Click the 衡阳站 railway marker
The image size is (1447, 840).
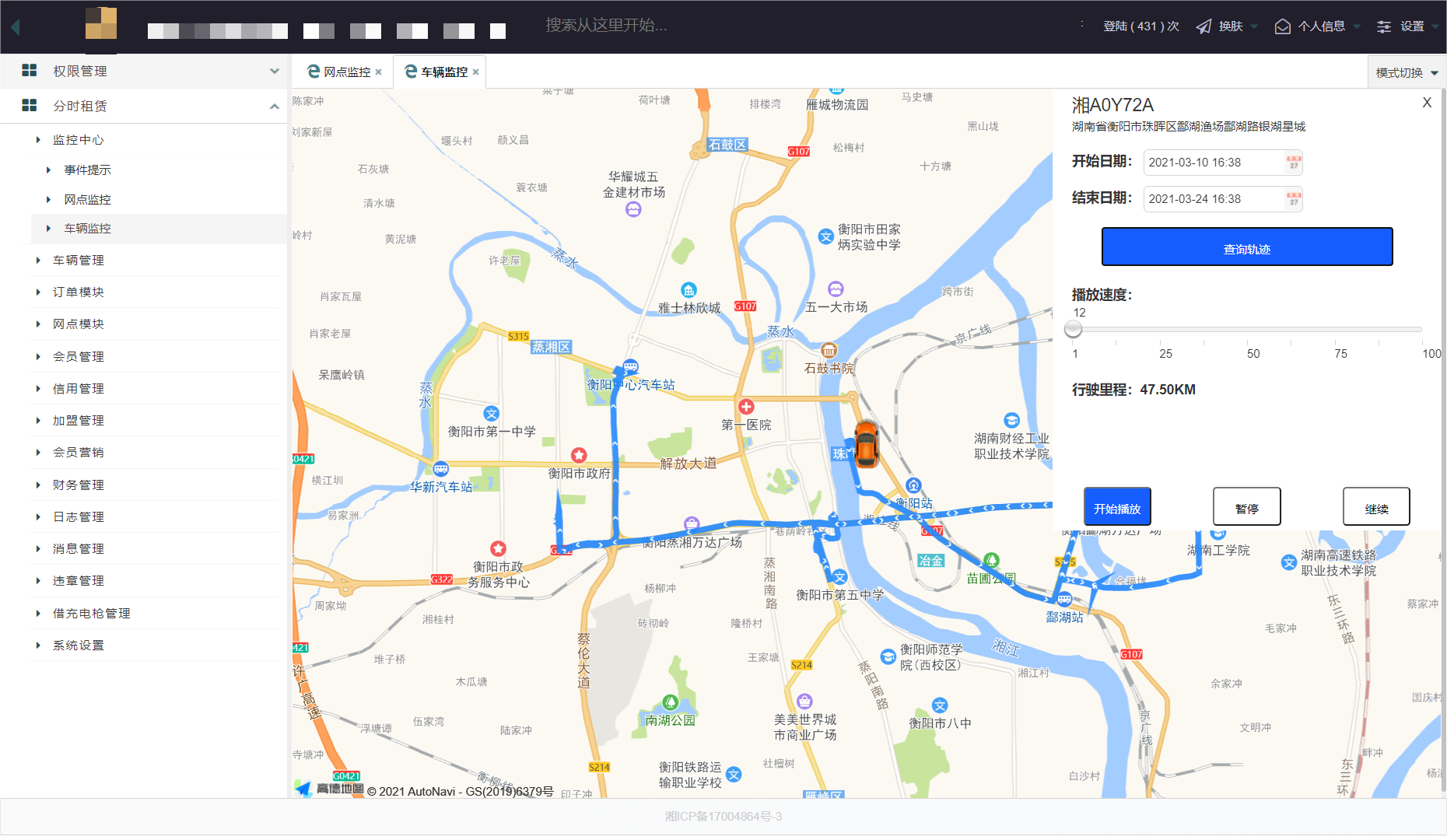tap(913, 485)
